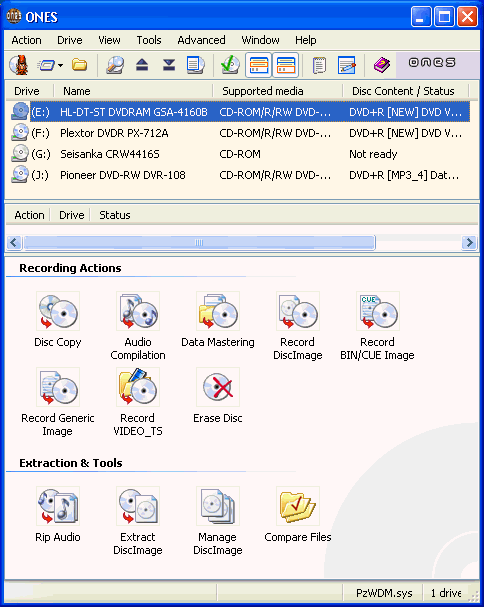Open the Window menu
This screenshot has height=607, width=484.
260,40
